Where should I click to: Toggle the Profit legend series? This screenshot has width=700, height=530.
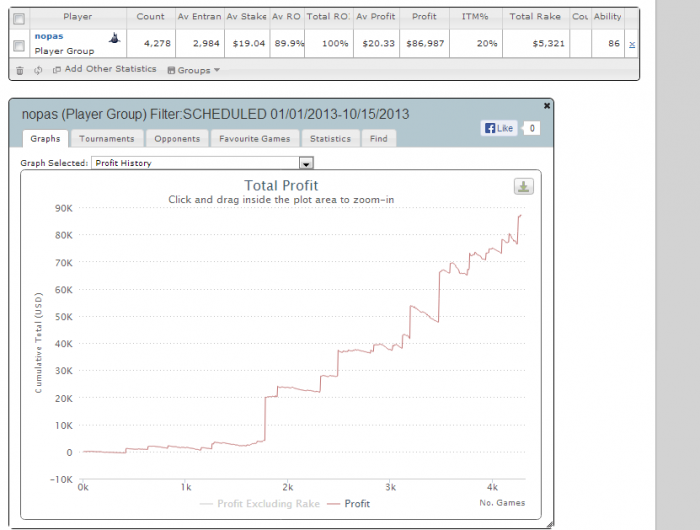pos(349,504)
